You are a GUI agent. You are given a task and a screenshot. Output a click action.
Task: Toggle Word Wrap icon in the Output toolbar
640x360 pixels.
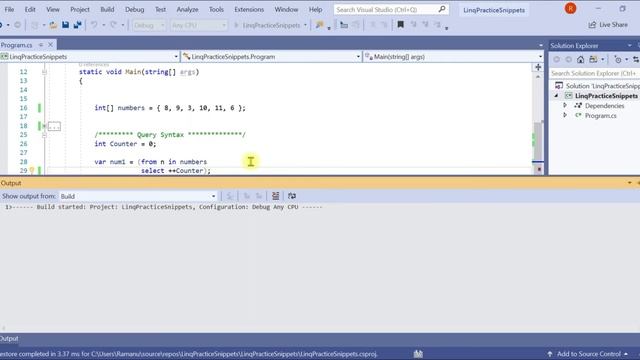pyautogui.click(x=292, y=196)
